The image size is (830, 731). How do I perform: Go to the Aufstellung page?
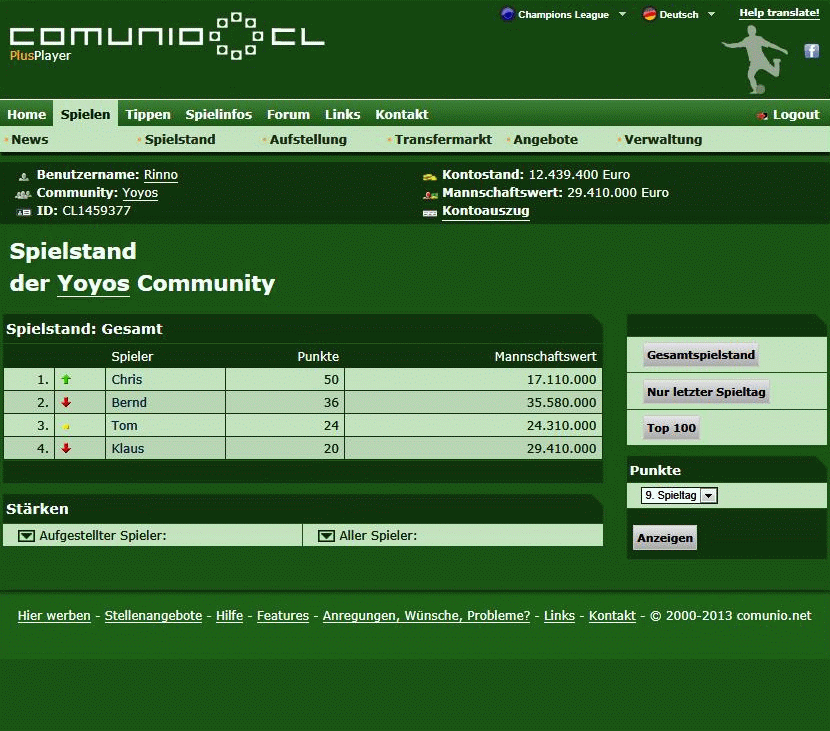pos(308,140)
